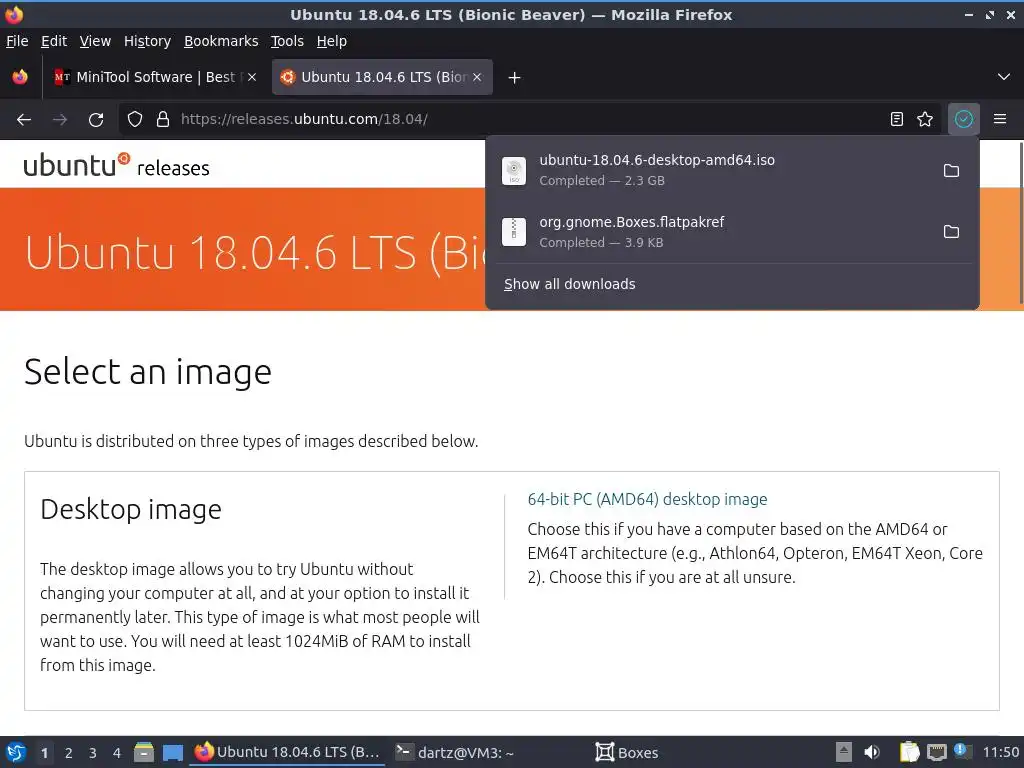Image resolution: width=1024 pixels, height=768 pixels.
Task: Switch to workspace 4
Action: (x=117, y=753)
